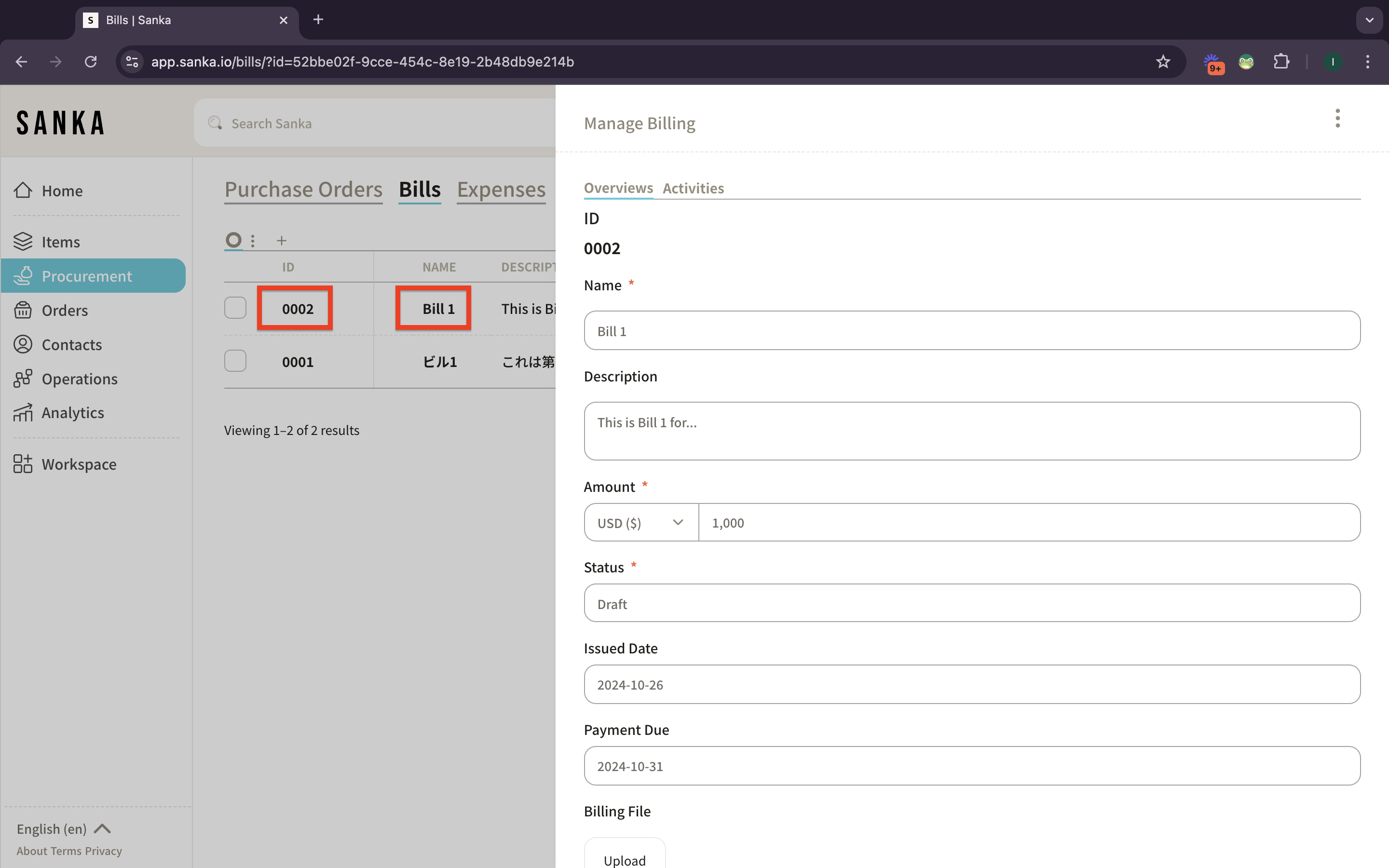Click the Payment Due date field
Screen dimensions: 1389x868
click(971, 766)
